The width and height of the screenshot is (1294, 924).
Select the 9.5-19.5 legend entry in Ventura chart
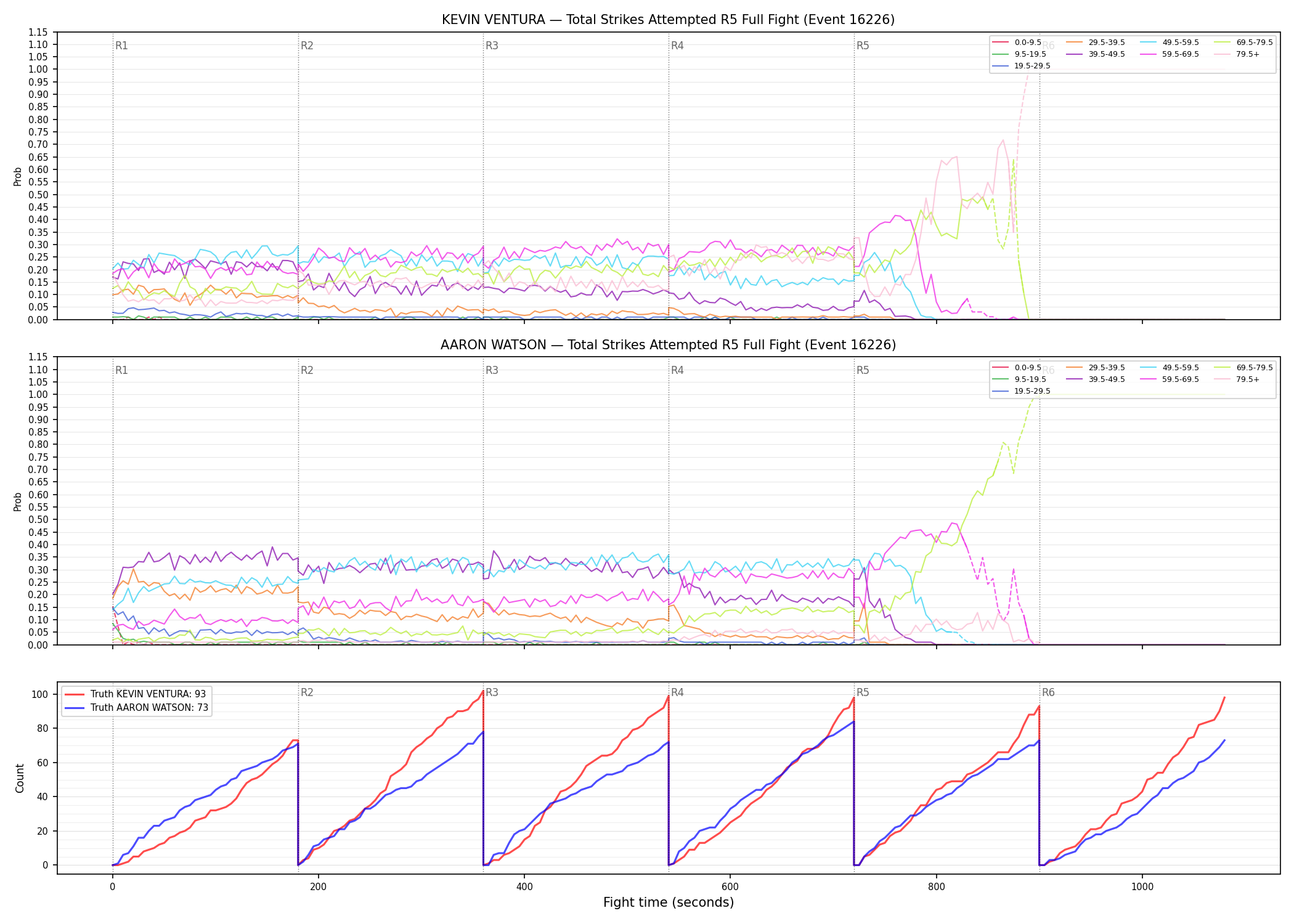point(1019,54)
